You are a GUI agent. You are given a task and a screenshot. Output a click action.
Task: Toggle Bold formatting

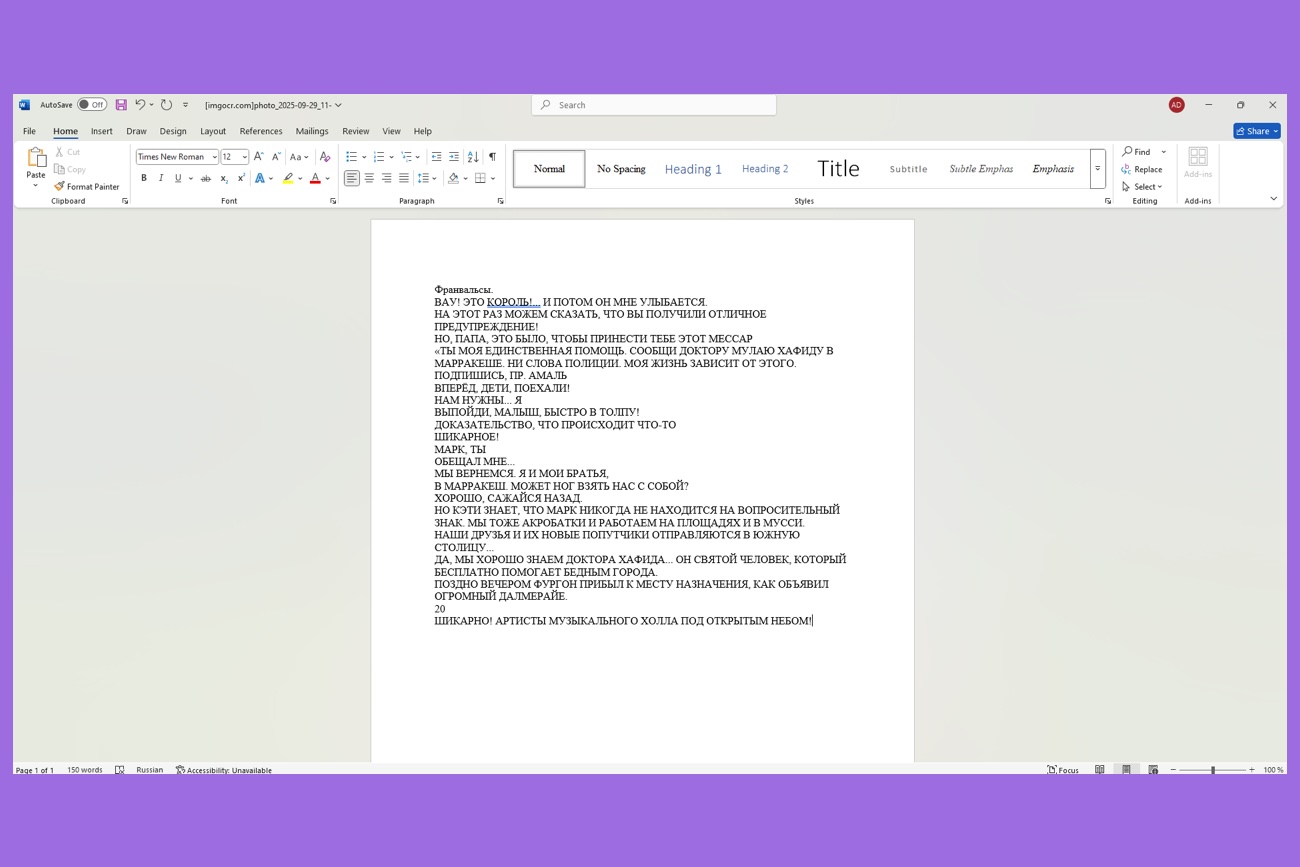click(x=144, y=179)
